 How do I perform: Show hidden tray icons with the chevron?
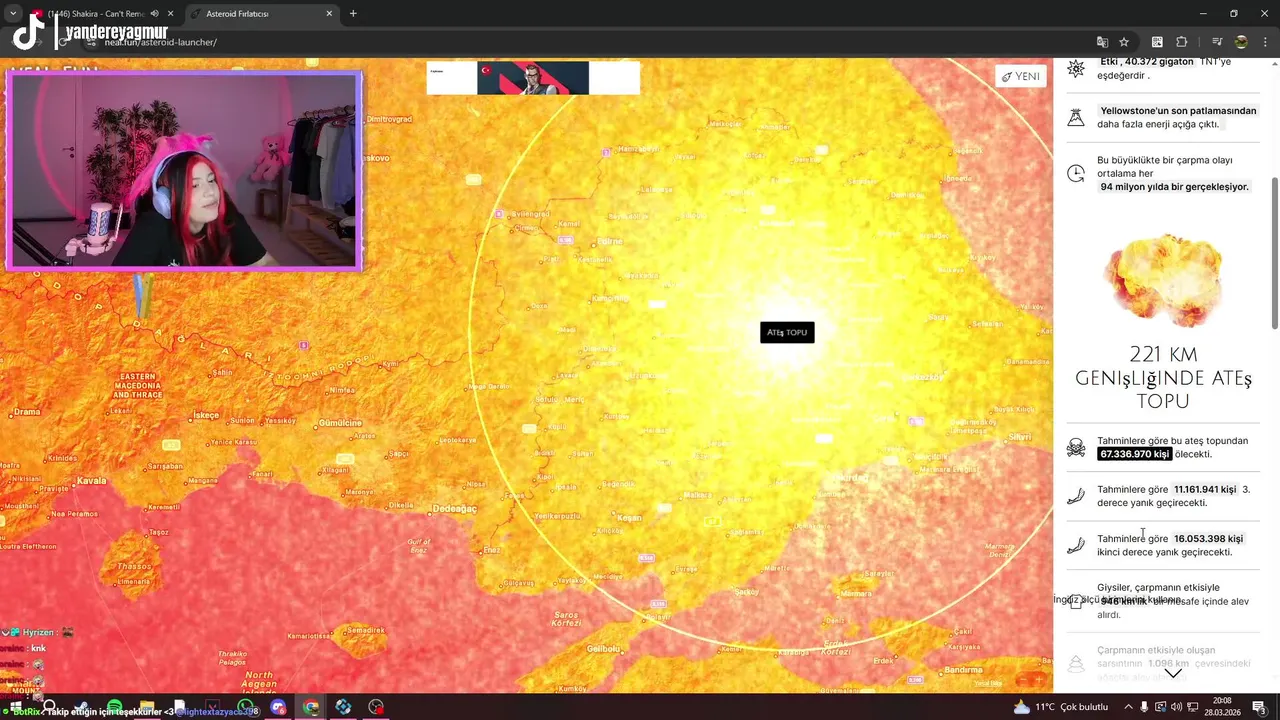point(1128,707)
